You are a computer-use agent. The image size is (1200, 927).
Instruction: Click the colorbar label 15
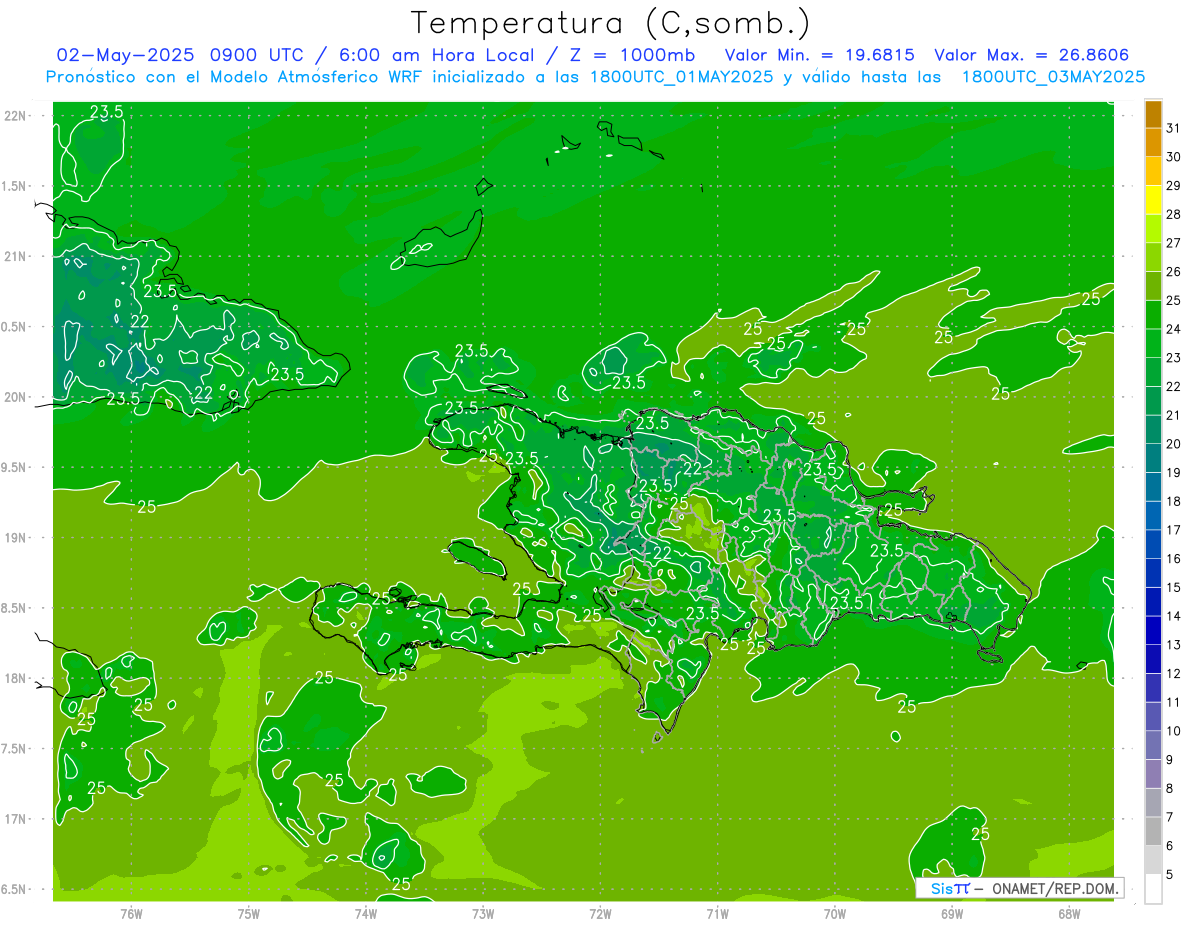1174,587
